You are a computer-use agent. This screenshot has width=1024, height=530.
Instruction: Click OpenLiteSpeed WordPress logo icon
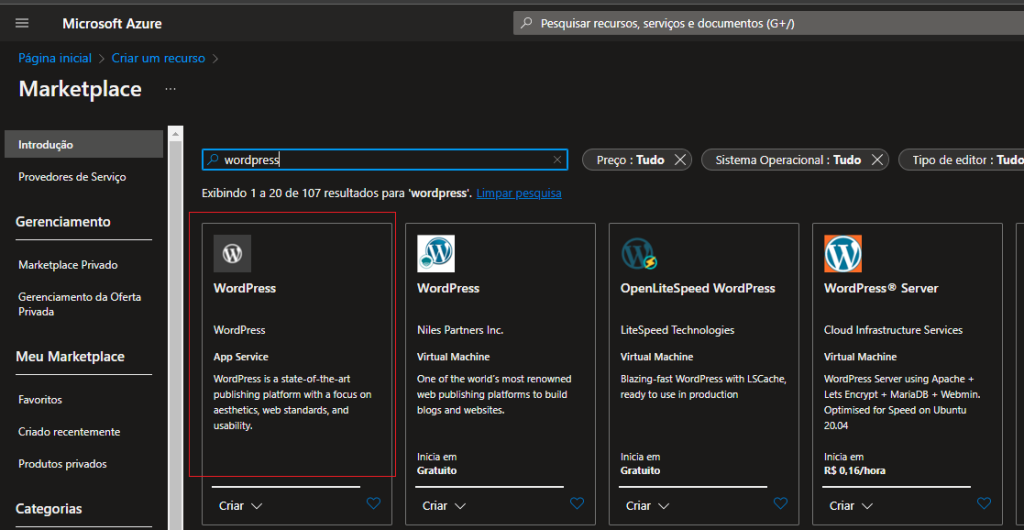639,253
